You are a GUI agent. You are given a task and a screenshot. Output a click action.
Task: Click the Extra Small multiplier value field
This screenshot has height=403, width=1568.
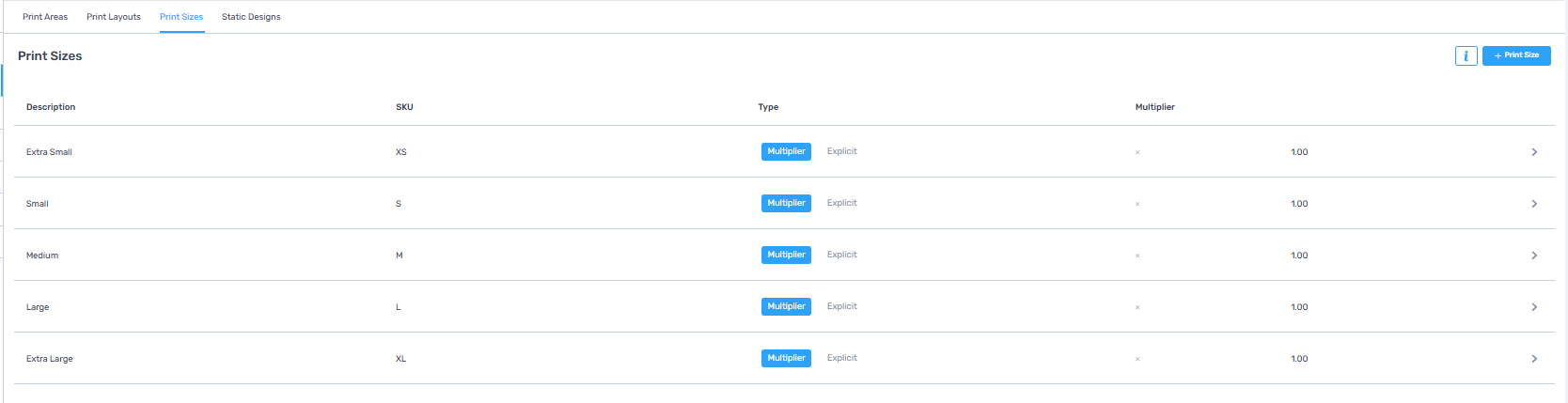pyautogui.click(x=1299, y=152)
